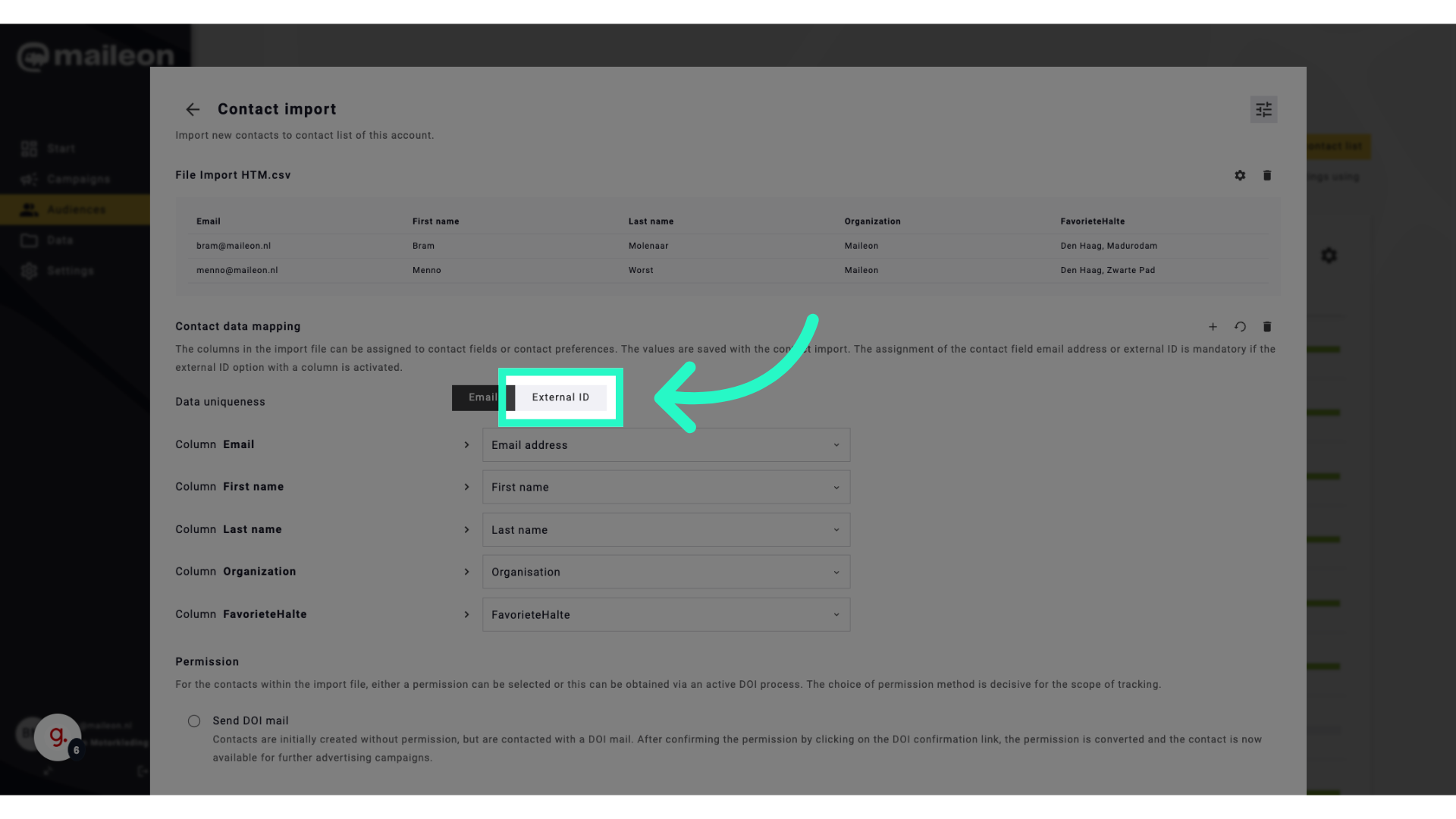Go back with the arrow beside Contact import
Viewport: 1456px width, 819px height.
tap(193, 110)
